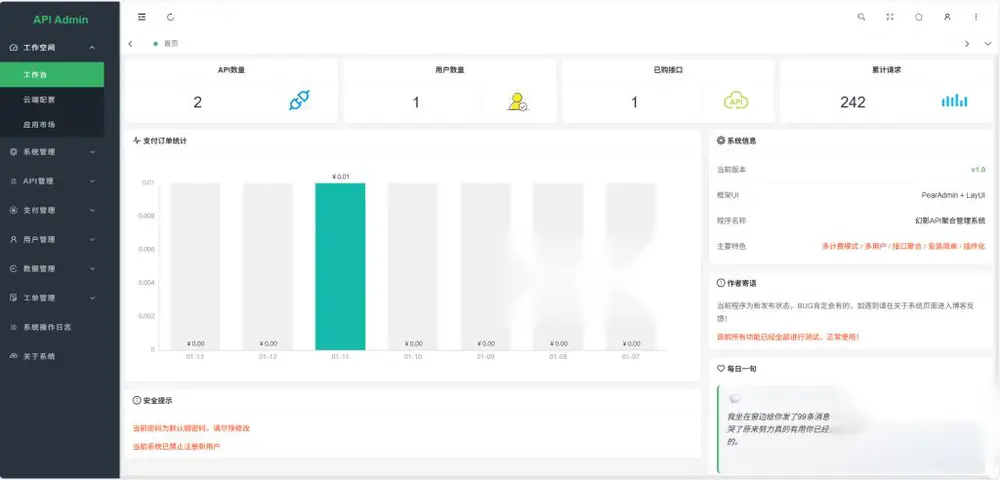Open the tab list dropdown chevron at right
Image resolution: width=1000 pixels, height=480 pixels.
[x=987, y=44]
